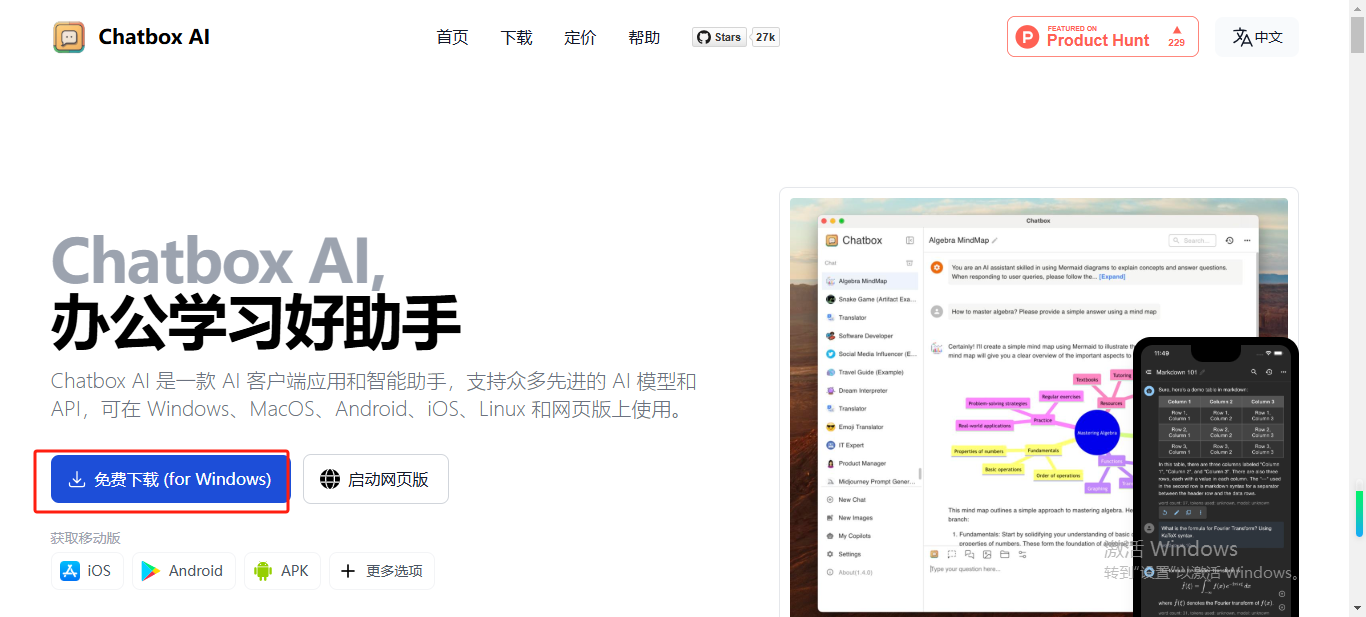This screenshot has width=1366, height=617.
Task: Click the 27k star count badge
Action: pos(765,37)
